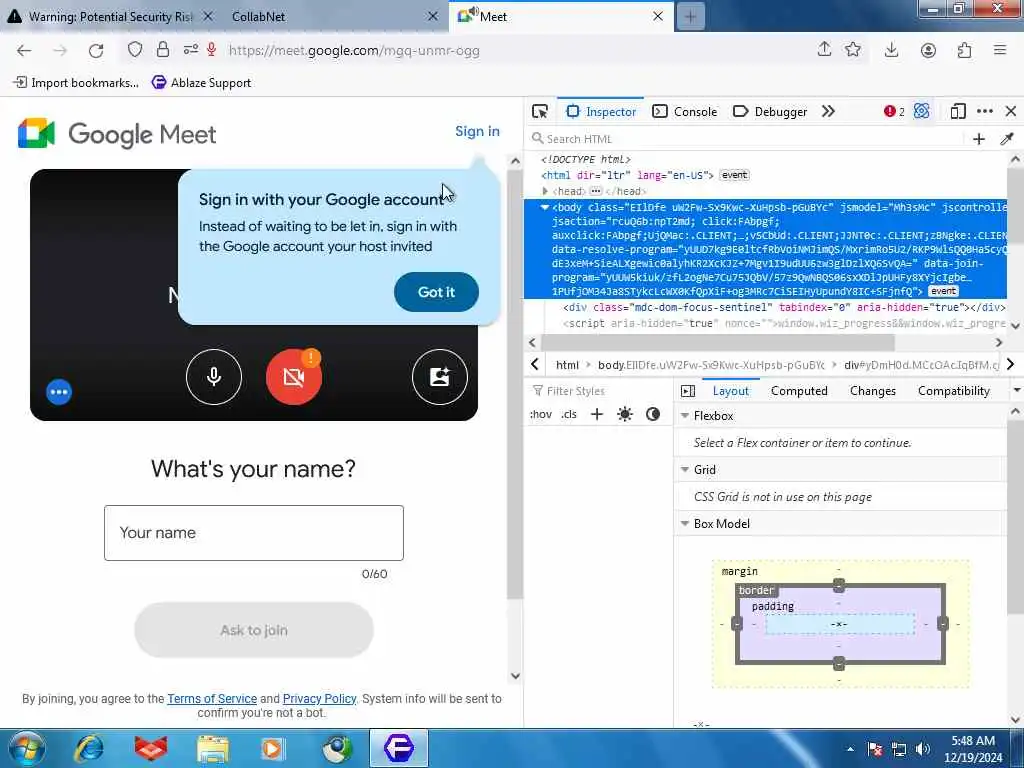Screen dimensions: 1024x768
Task: Click the Got it button
Action: pyautogui.click(x=436, y=292)
